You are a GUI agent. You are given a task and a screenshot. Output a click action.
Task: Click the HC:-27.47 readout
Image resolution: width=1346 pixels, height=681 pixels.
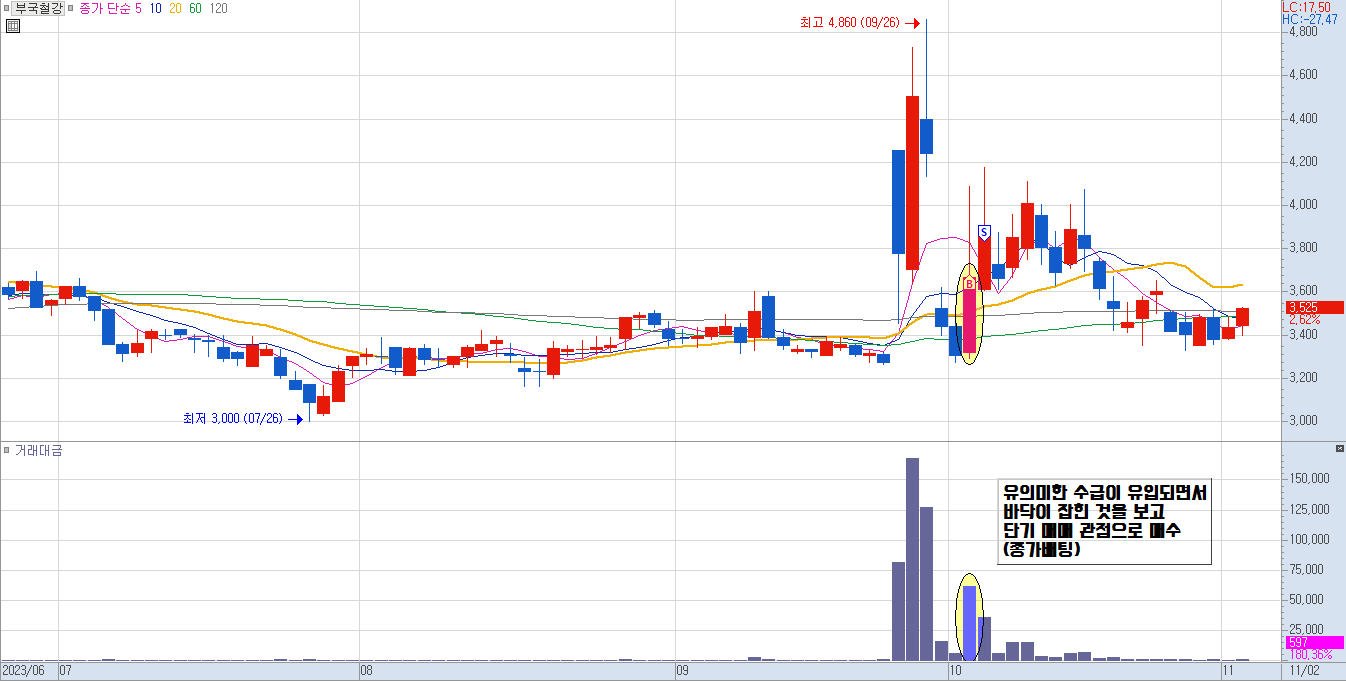pyautogui.click(x=1309, y=19)
